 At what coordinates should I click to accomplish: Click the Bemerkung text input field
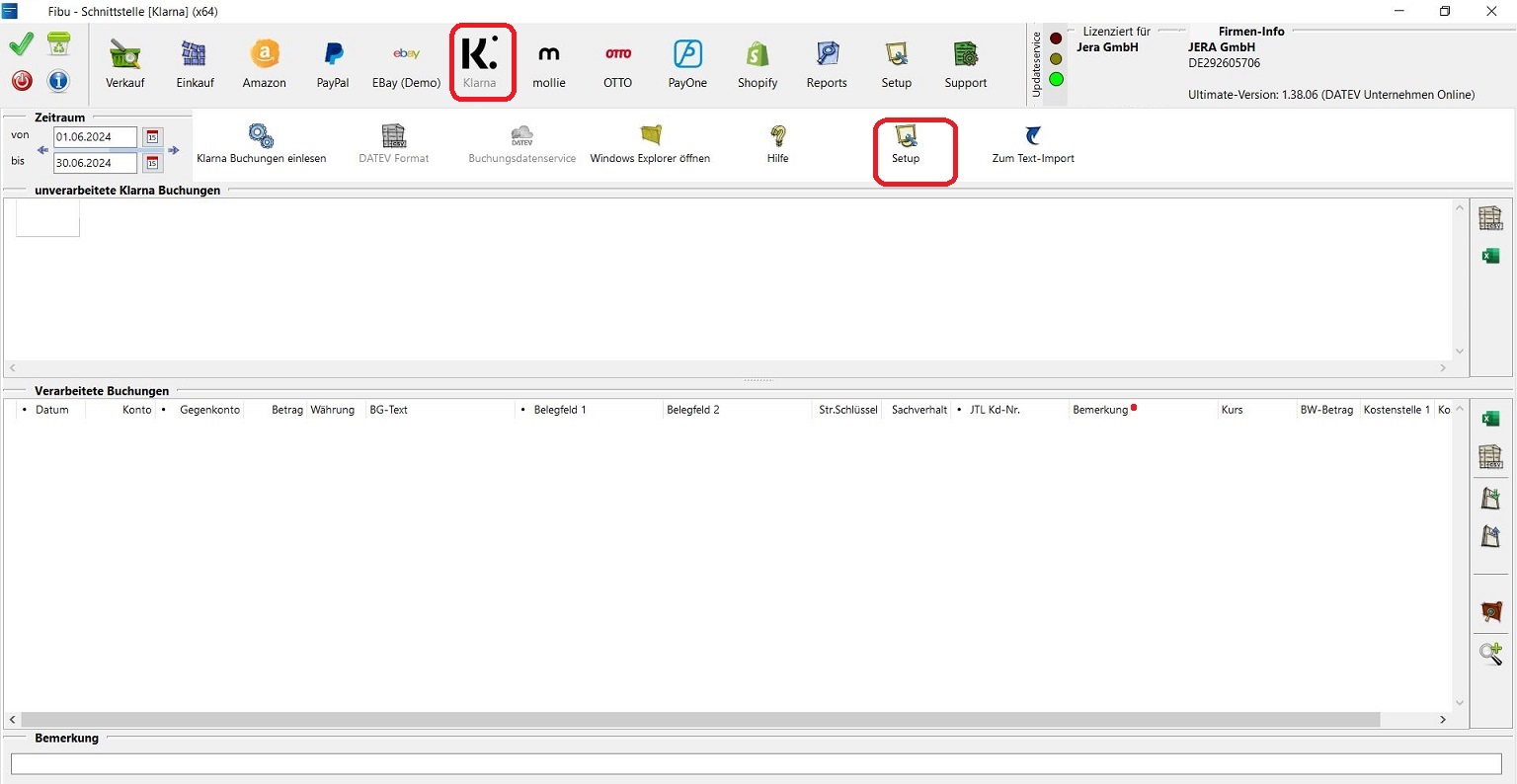[x=756, y=764]
